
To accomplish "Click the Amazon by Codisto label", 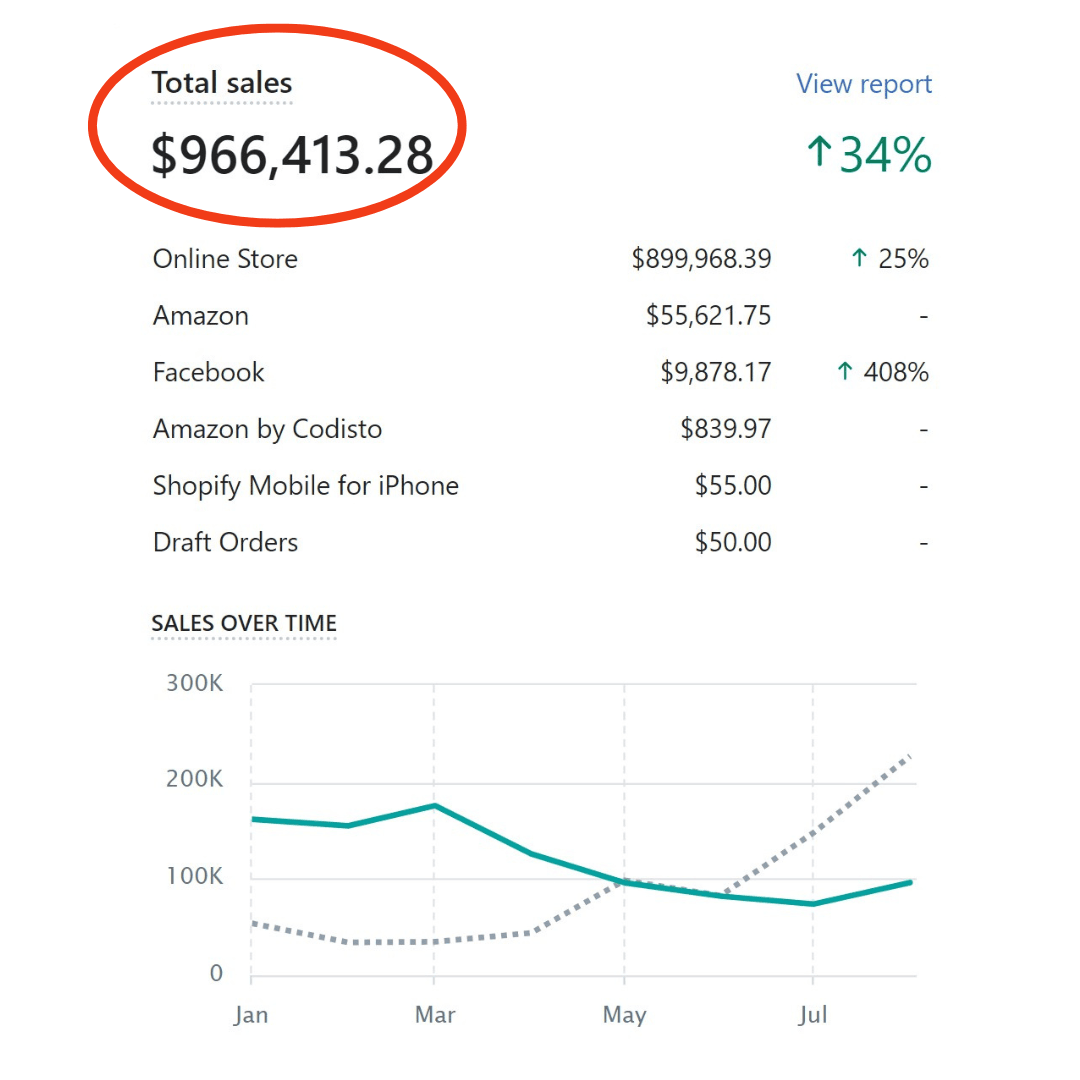I will pos(267,430).
